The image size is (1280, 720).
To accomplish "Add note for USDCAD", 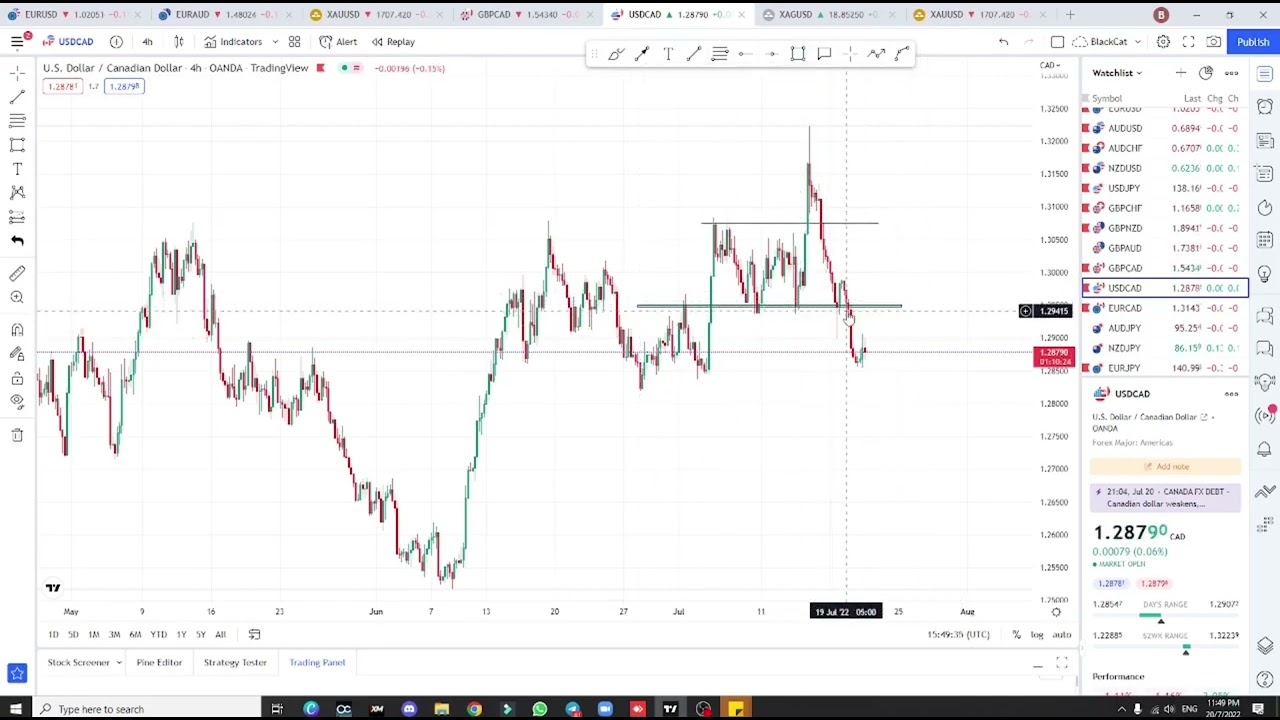I will [x=1167, y=467].
